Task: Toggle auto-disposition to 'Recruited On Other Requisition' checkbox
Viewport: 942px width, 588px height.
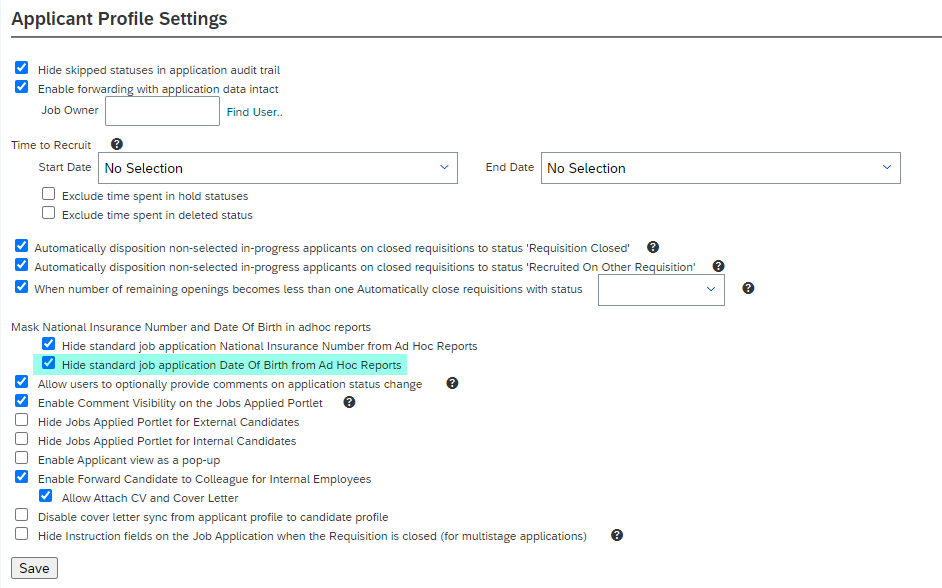Action: pyautogui.click(x=22, y=264)
